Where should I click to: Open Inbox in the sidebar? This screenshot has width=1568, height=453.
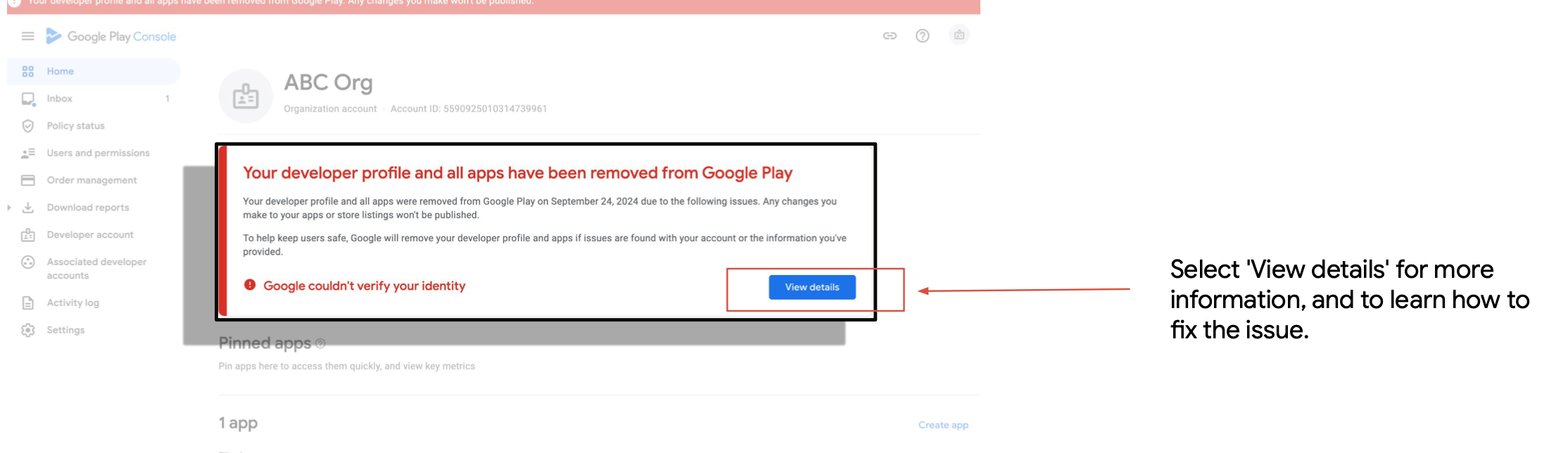tap(60, 98)
